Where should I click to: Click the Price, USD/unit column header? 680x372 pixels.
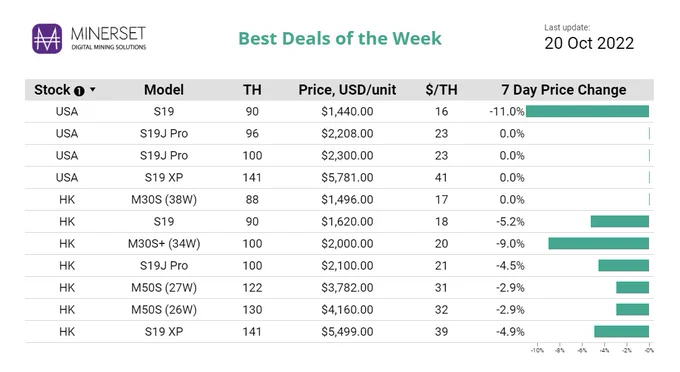347,90
